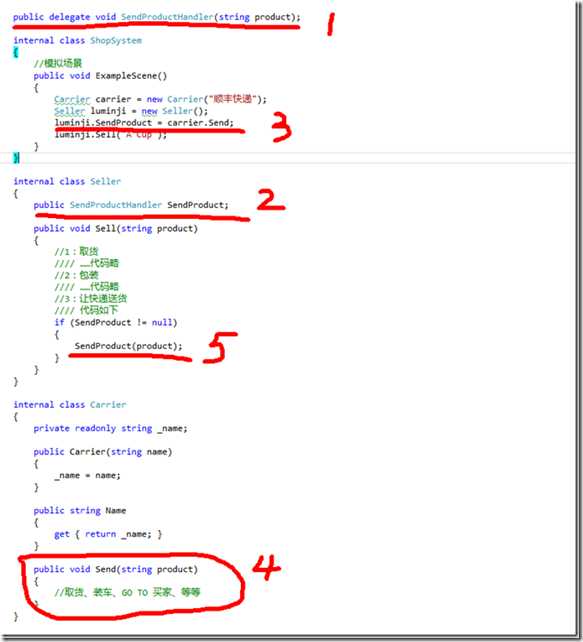This screenshot has height=642, width=583.
Task: Click the 'public SendProductHandler SendProduct;' field line
Action: click(131, 205)
